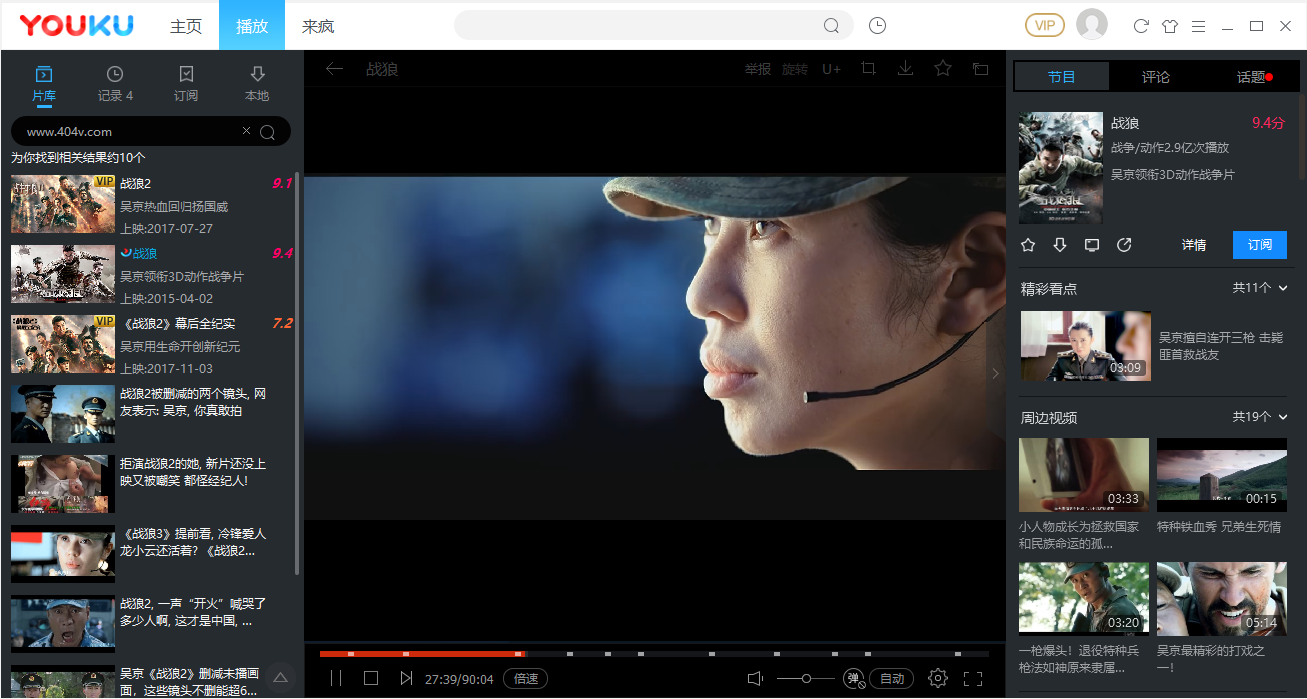Go back using the arrow next to 战狼

[x=335, y=69]
